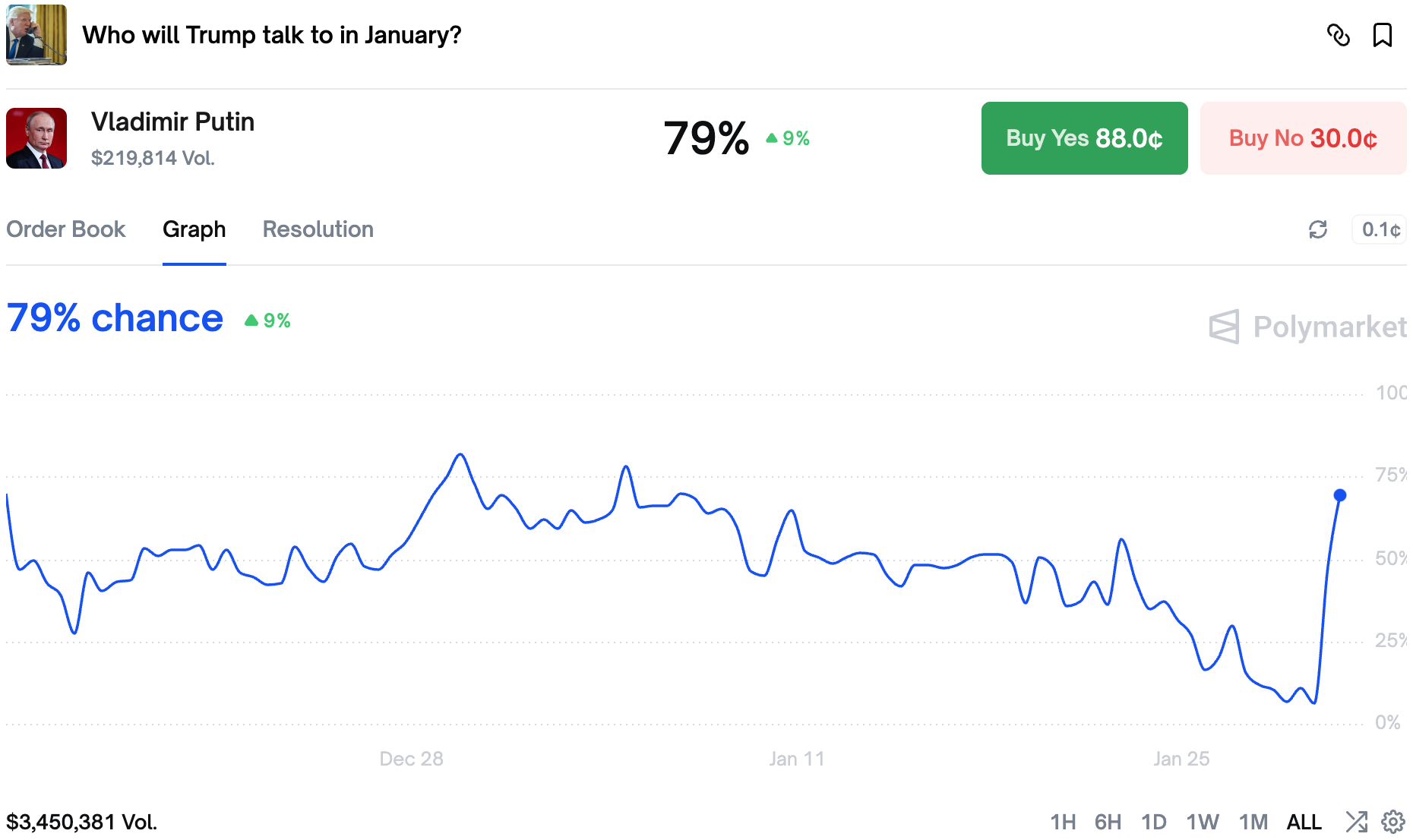Choose the 1M time range
Viewport: 1413px width, 840px height.
click(x=1253, y=822)
